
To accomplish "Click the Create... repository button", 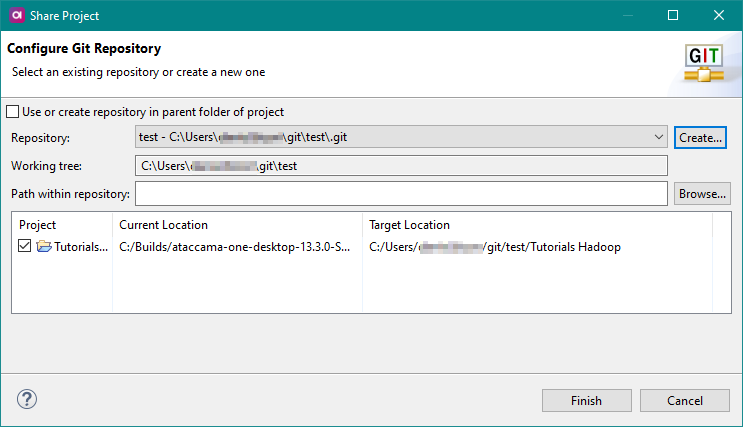I will pos(700,137).
